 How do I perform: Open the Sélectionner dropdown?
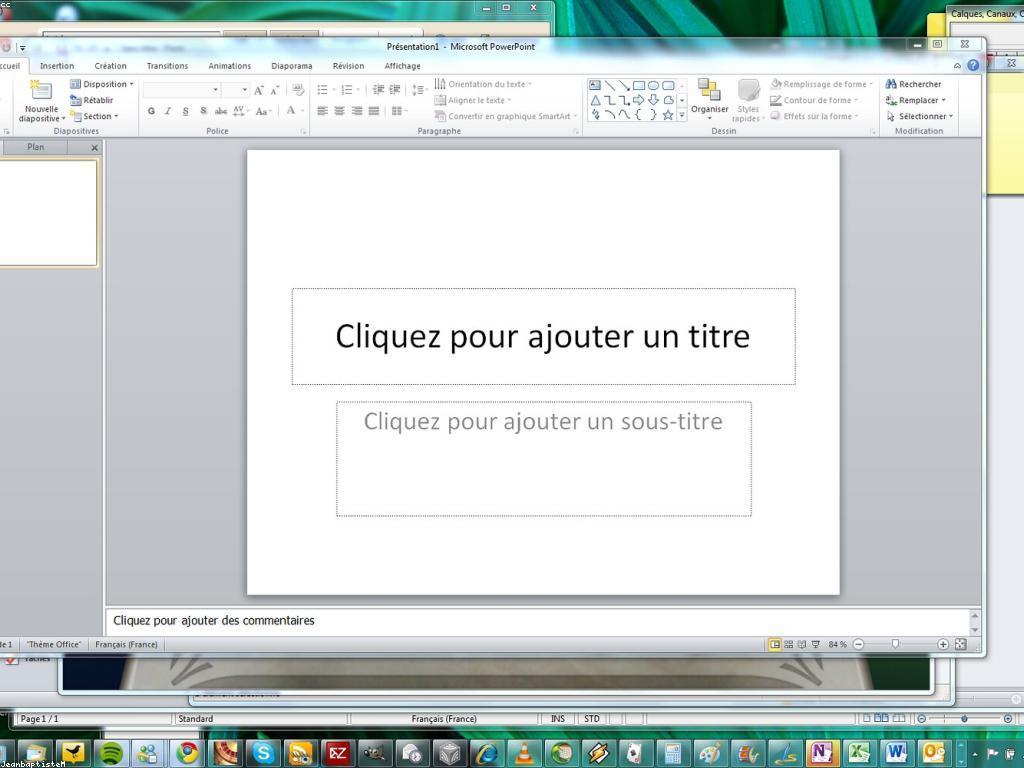pos(919,116)
